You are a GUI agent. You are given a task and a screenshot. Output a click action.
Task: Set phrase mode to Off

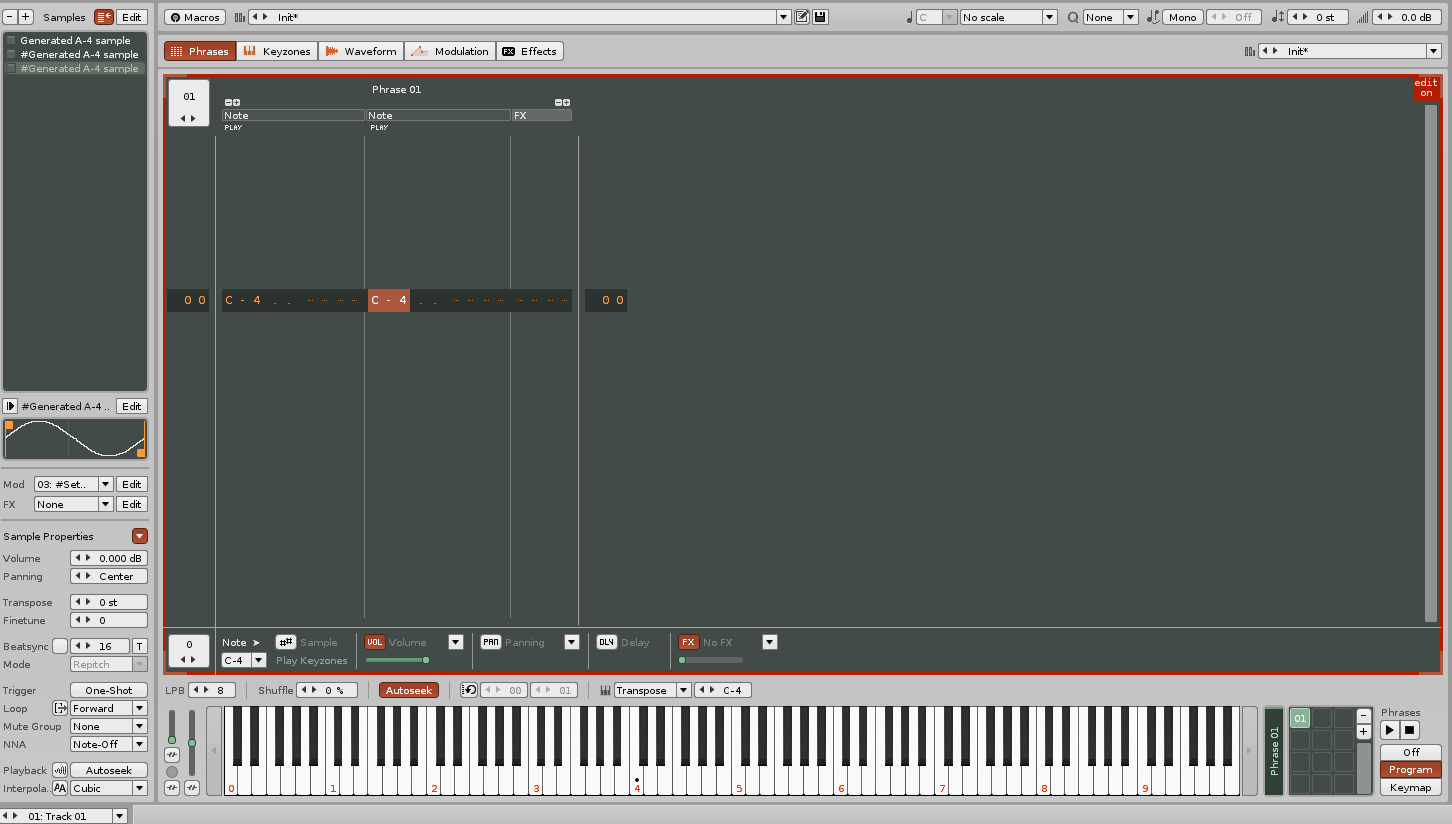[x=1411, y=752]
